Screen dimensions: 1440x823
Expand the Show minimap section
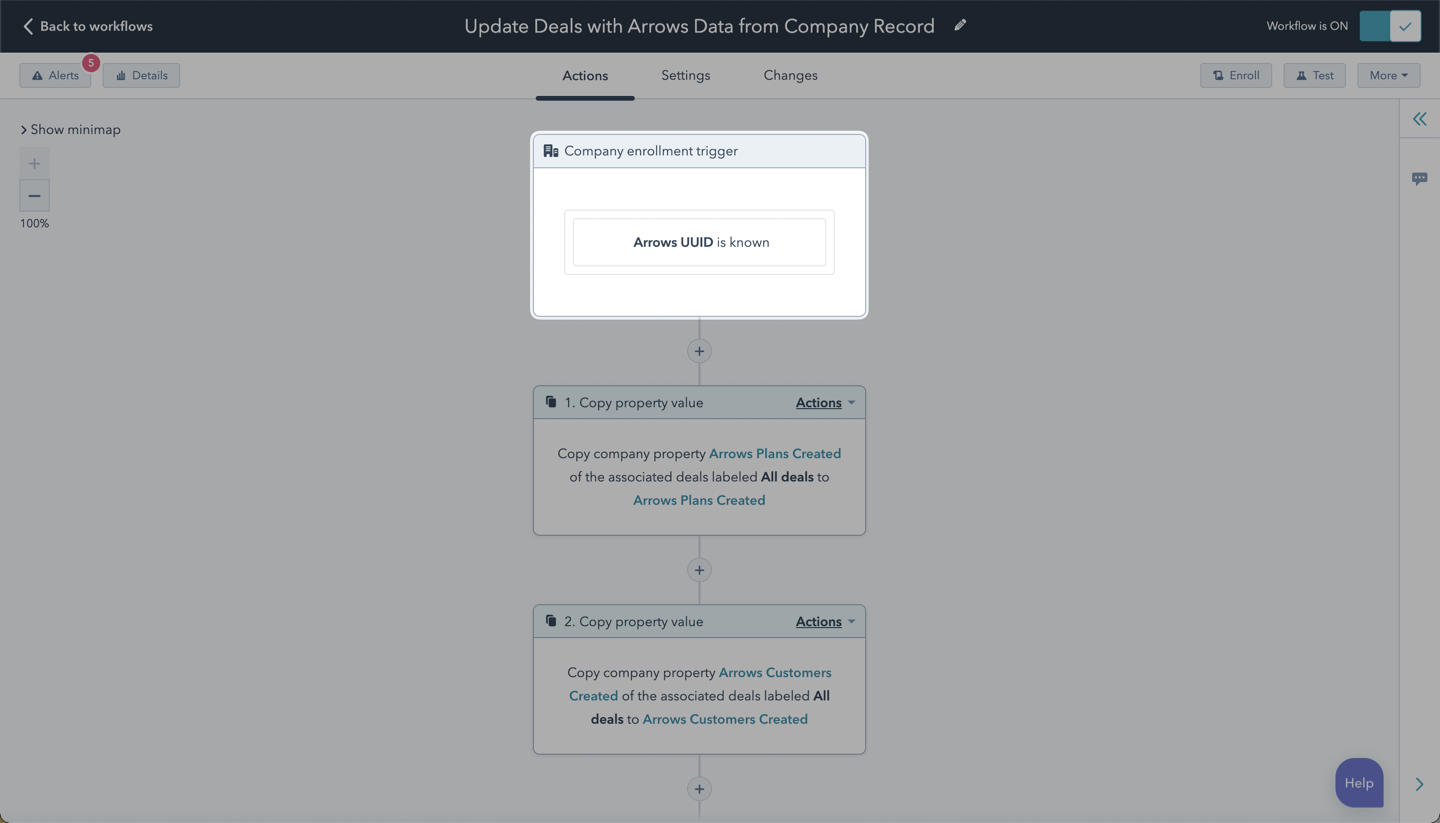[70, 129]
